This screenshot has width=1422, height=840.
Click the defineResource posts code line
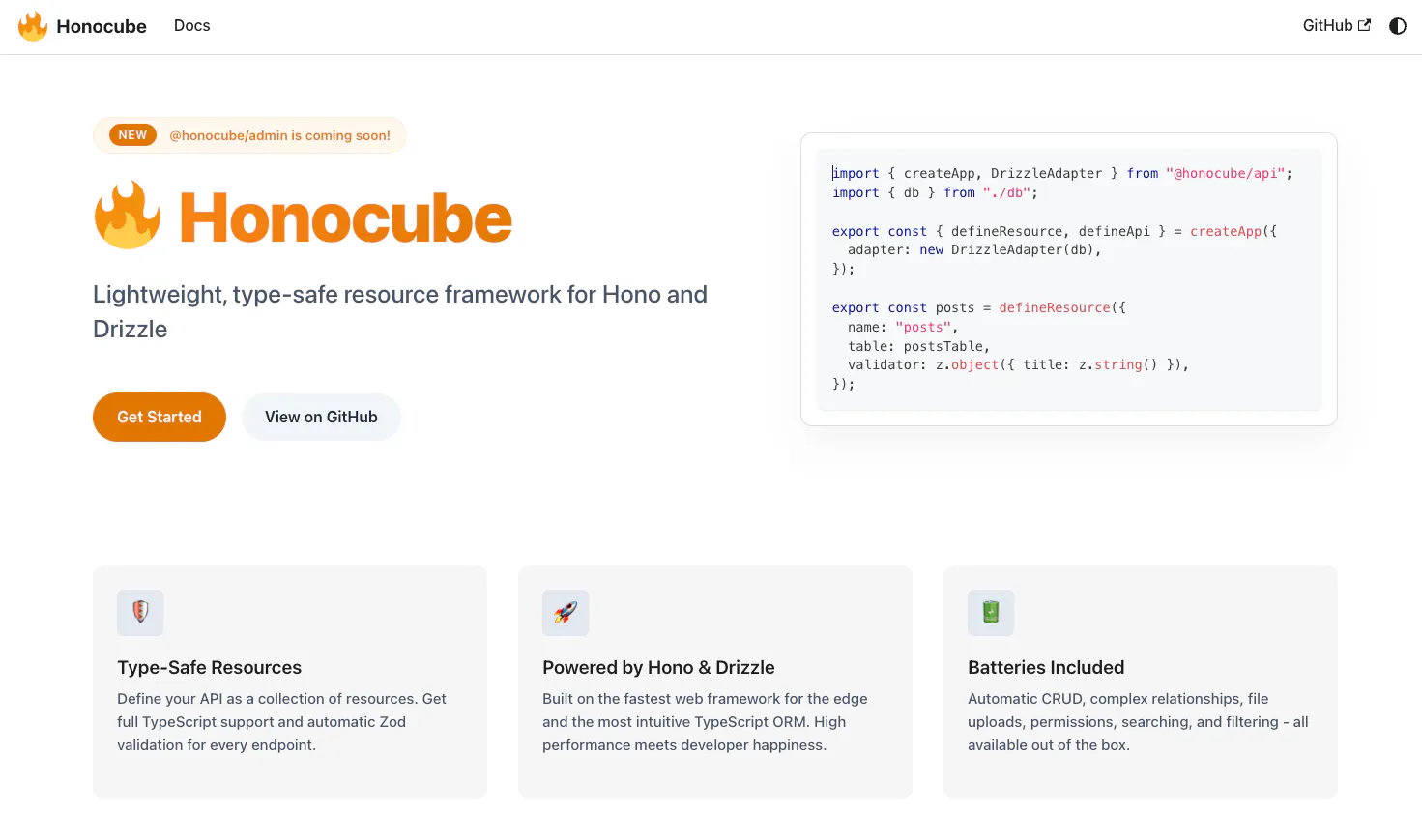point(979,308)
